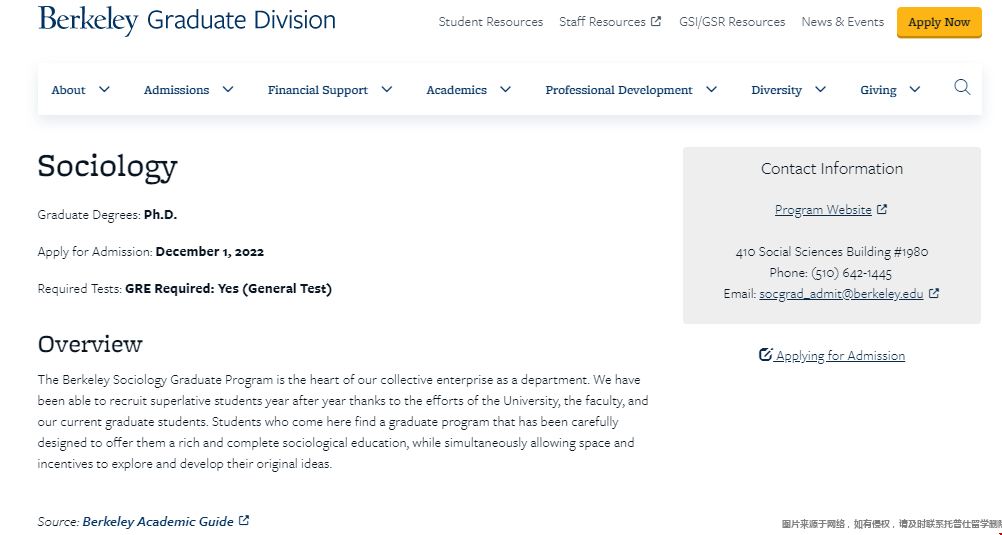Screen dimensions: 1002x535
Task: Expand the Academics menu chevron
Action: 505,89
